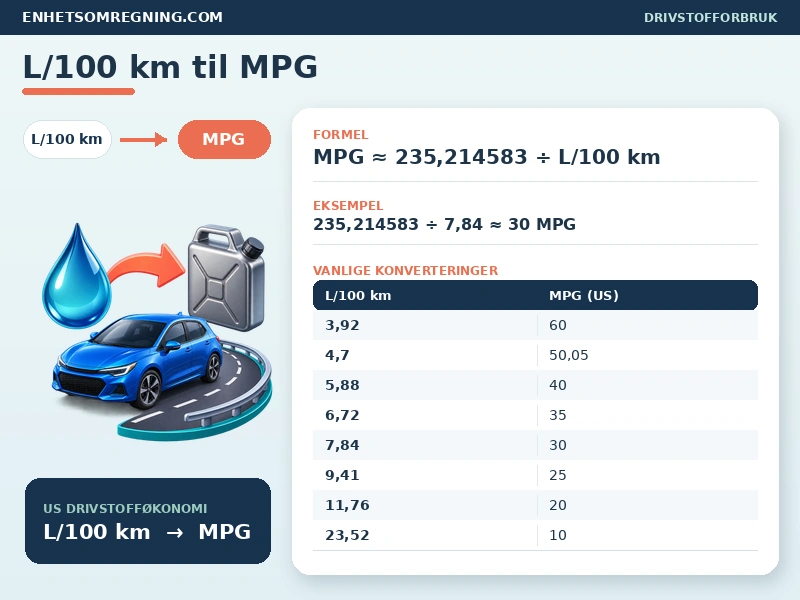Screen dimensions: 800x600
Task: Click the formula MPG ≈ 235,214583 ÷ L/100 km
Action: [x=487, y=157]
